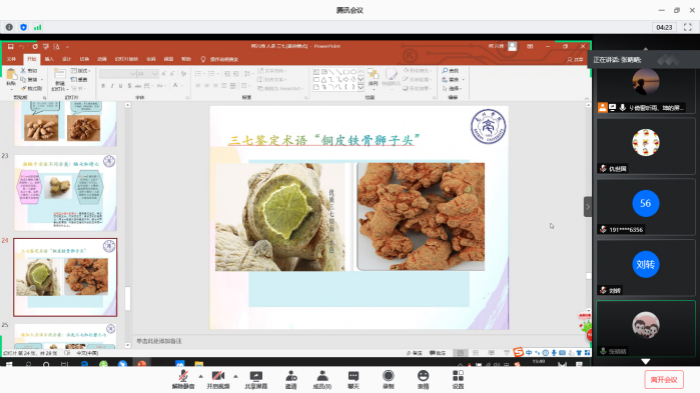Toggle fullscreen mode beside the timer

[x=688, y=27]
